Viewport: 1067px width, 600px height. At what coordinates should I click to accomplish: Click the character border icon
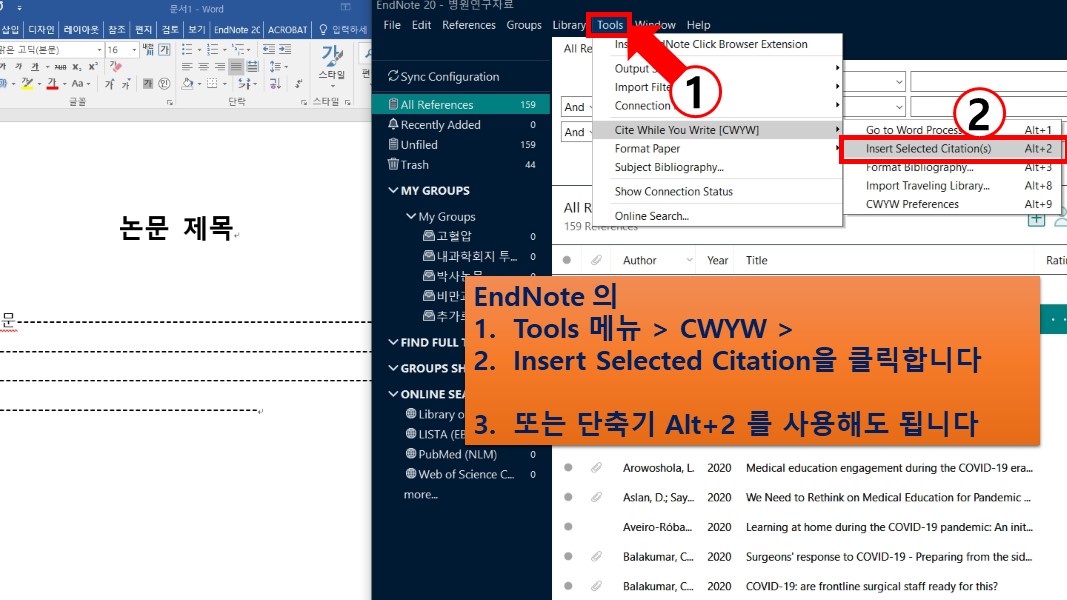coord(165,50)
